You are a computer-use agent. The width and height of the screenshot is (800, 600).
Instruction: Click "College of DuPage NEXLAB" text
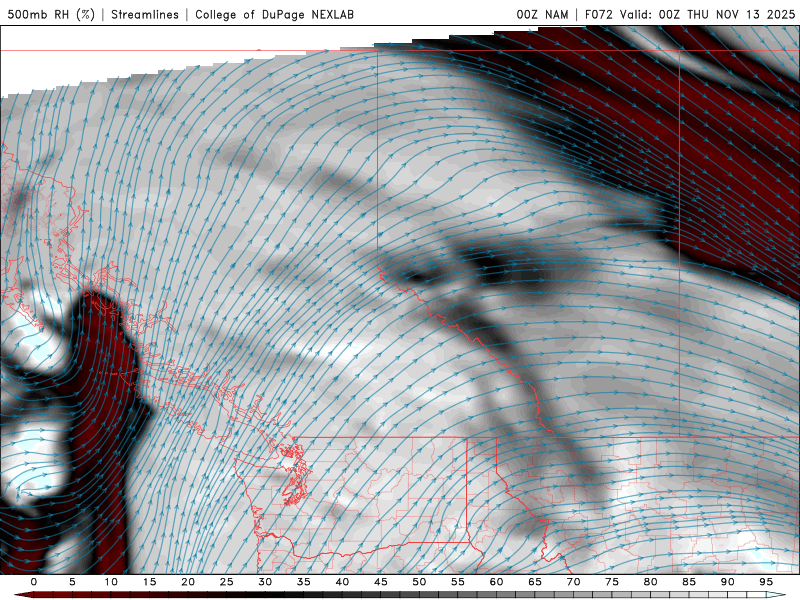[x=274, y=14]
